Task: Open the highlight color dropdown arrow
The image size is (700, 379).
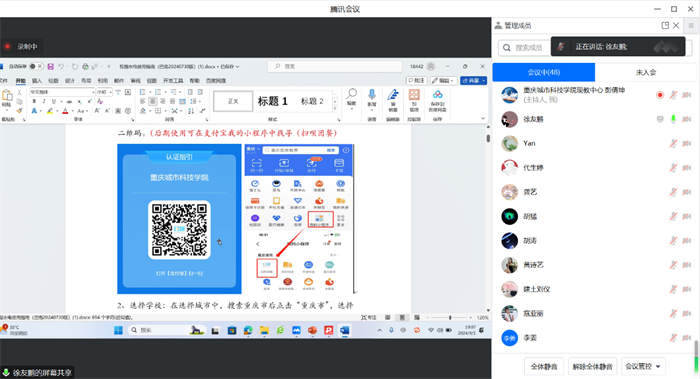Action: pos(57,111)
